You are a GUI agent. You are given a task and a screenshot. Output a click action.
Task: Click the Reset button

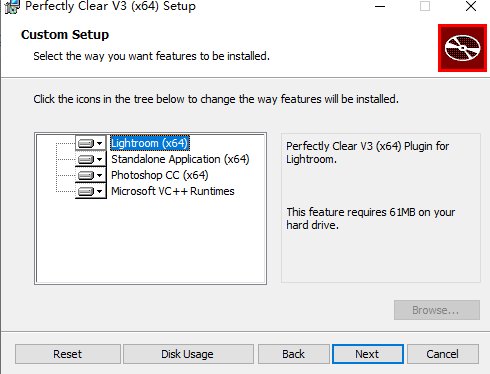[68, 354]
